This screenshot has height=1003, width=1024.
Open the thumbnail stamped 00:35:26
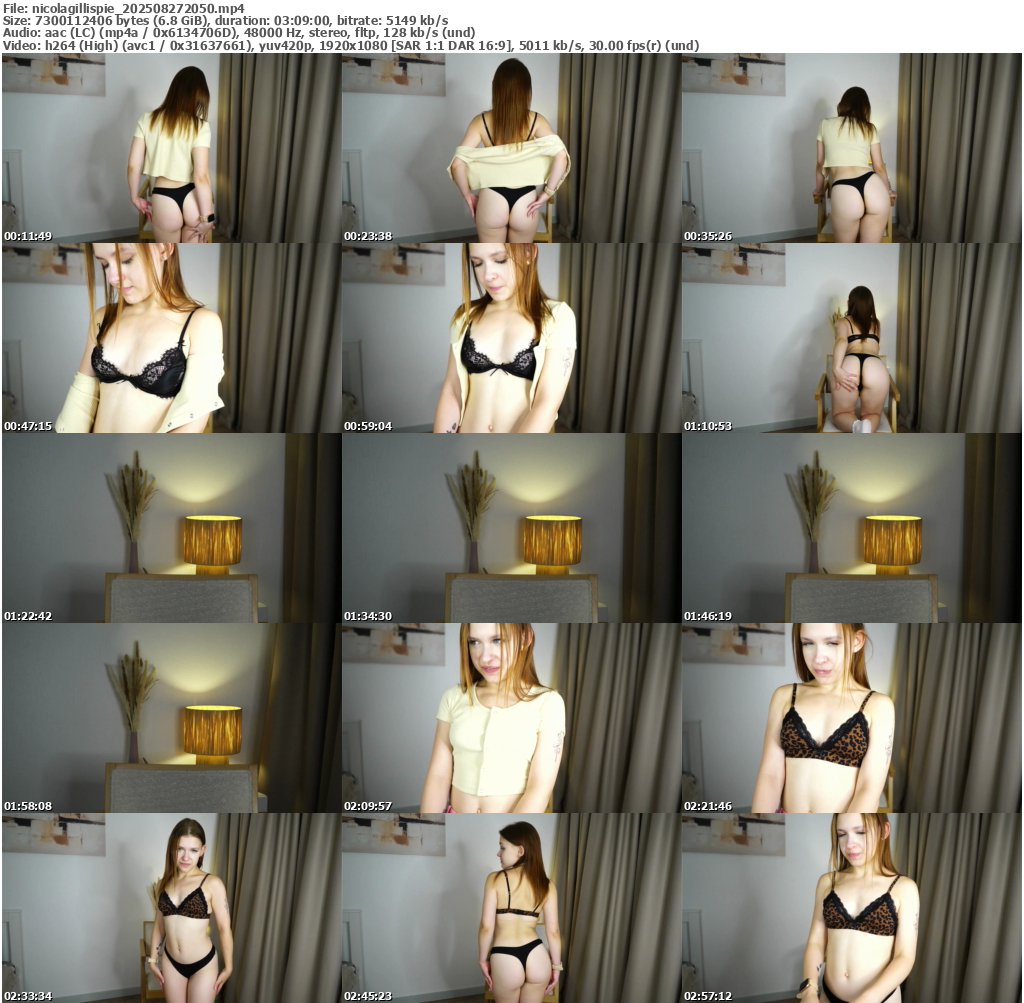click(x=852, y=148)
